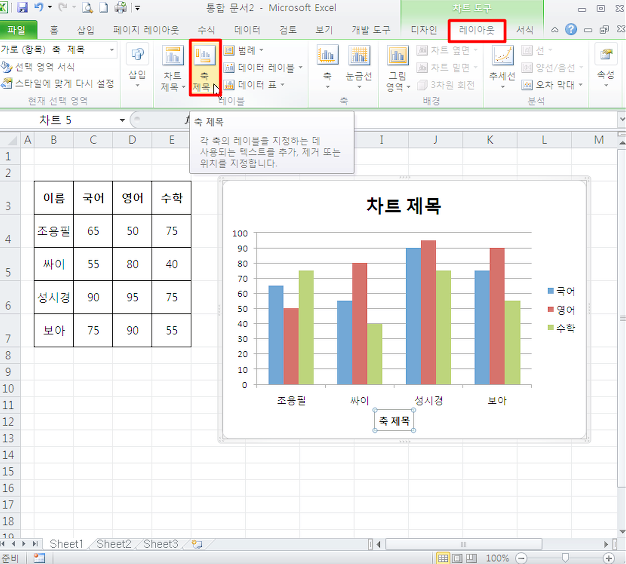
Task: Switch to Sheet3 tab
Action: point(161,544)
